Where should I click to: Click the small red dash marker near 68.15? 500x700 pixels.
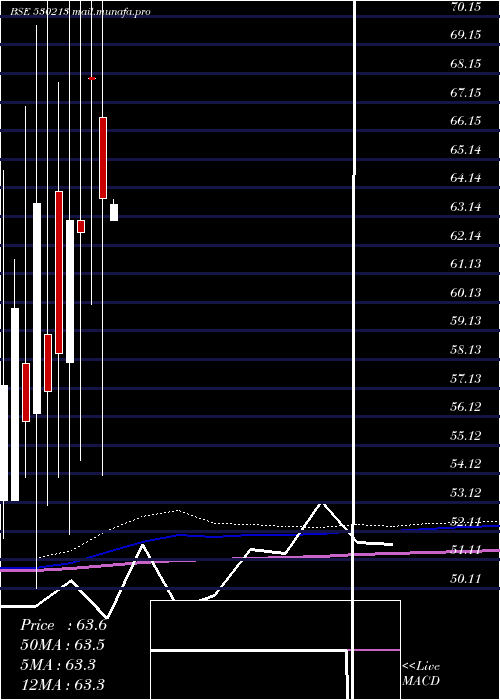(x=92, y=79)
